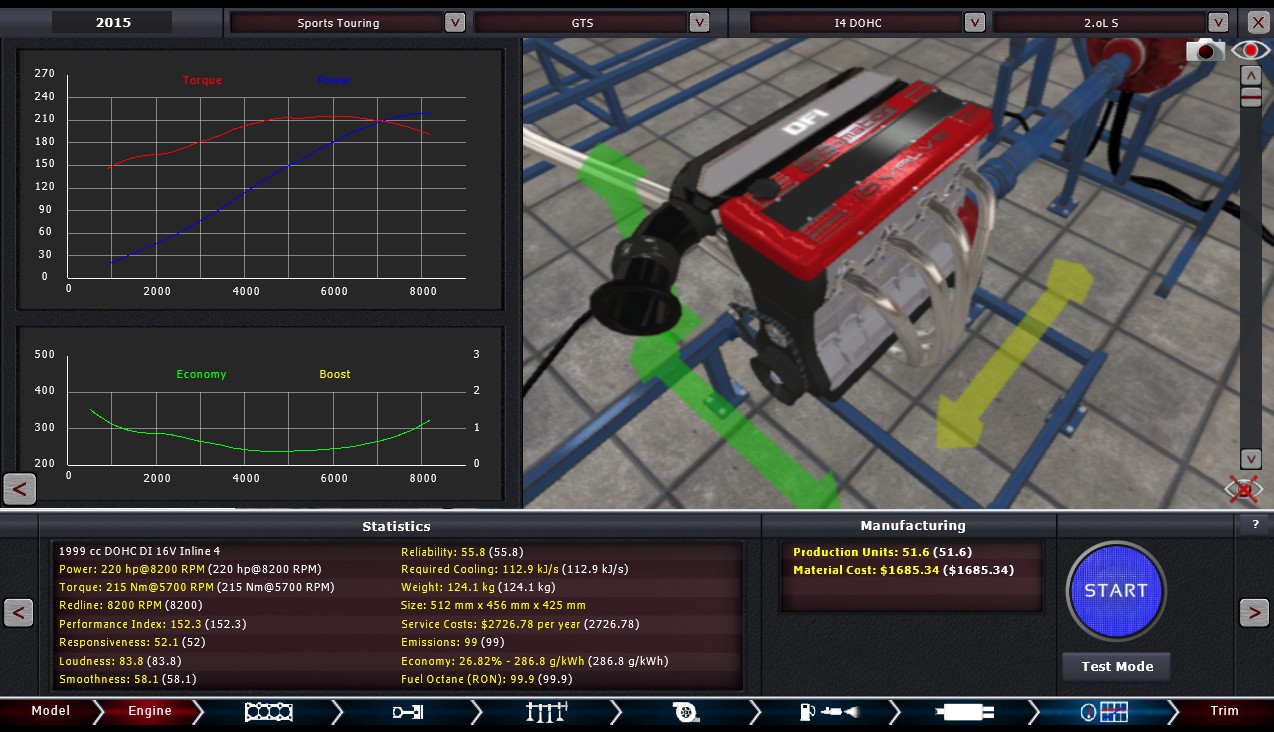The image size is (1274, 732).
Task: Expand the I4 DOHC dropdown arrow
Action: coord(974,22)
